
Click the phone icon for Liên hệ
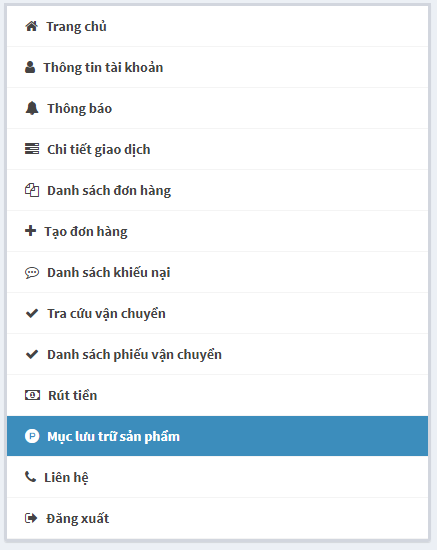pos(31,477)
